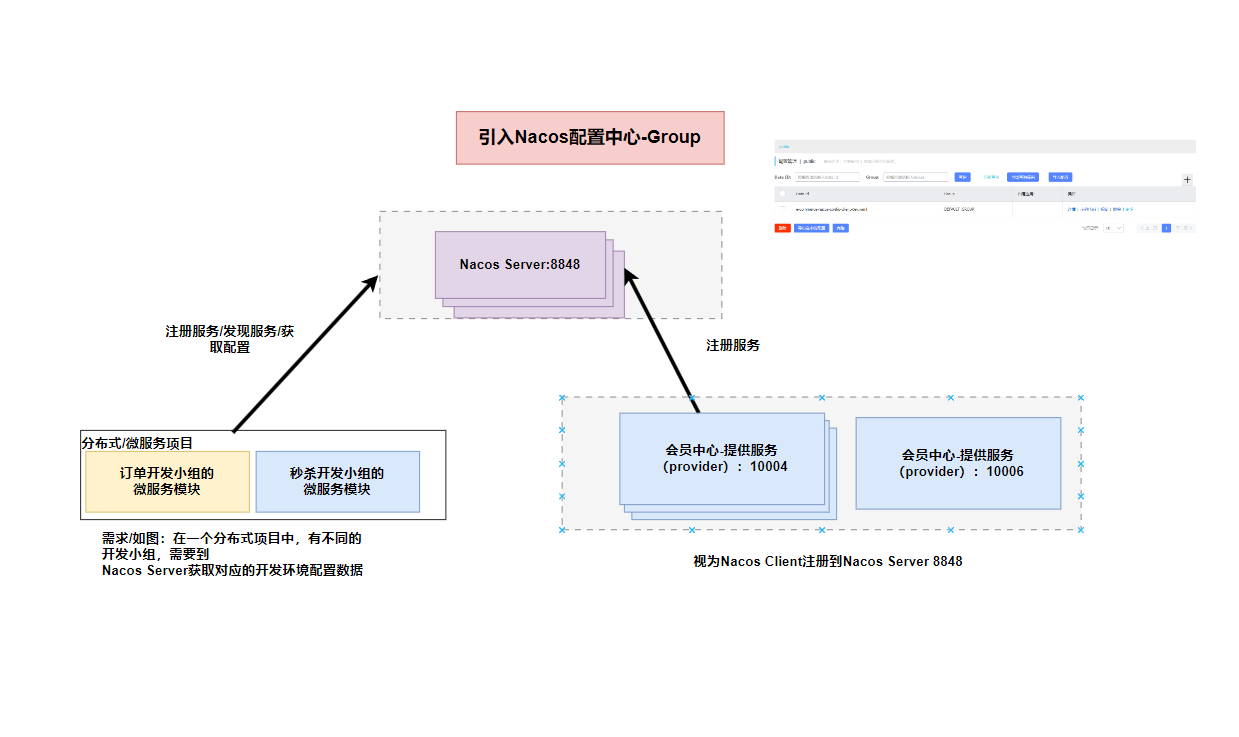The height and width of the screenshot is (737, 1239).
Task: Click top-right corner handle of provider group
Action: pos(1080,398)
